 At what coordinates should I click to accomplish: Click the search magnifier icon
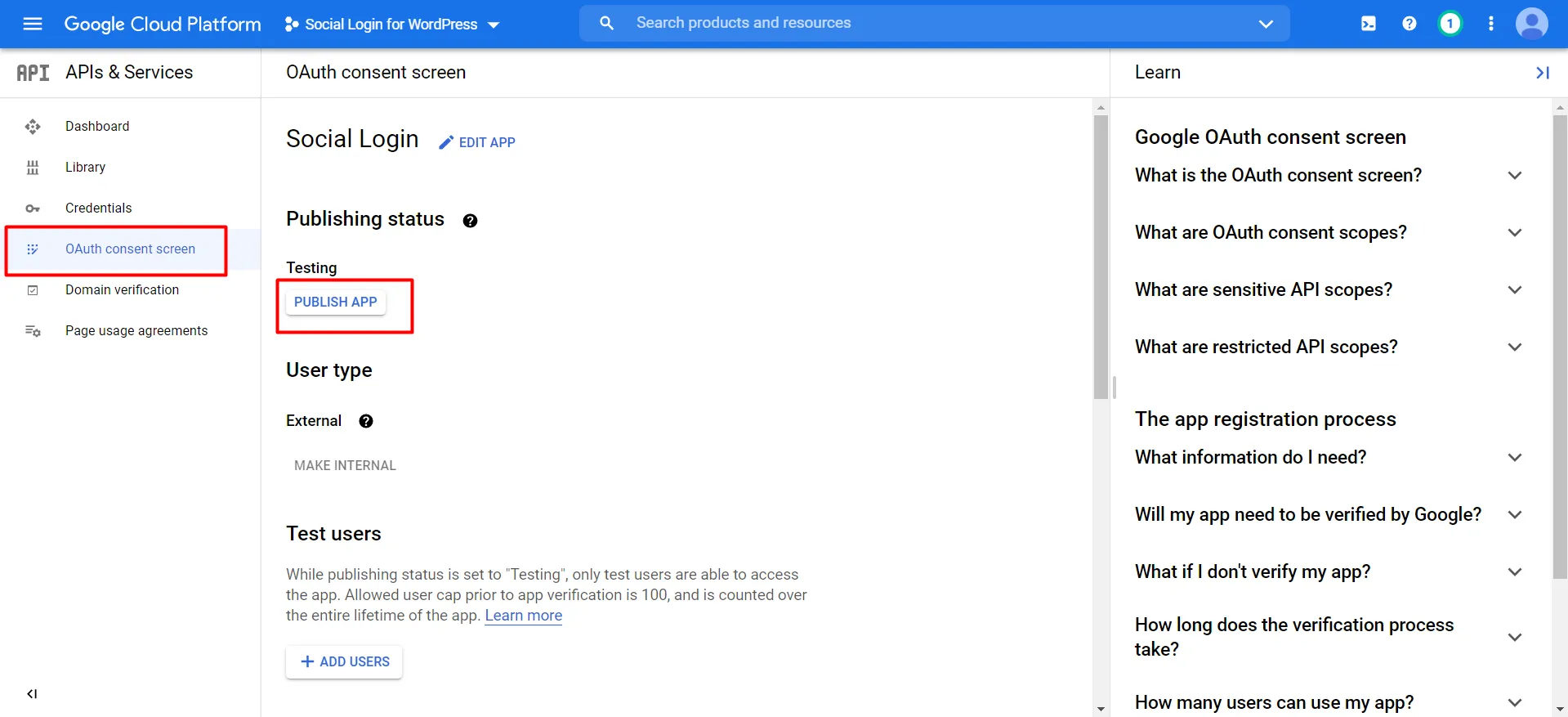pyautogui.click(x=606, y=23)
